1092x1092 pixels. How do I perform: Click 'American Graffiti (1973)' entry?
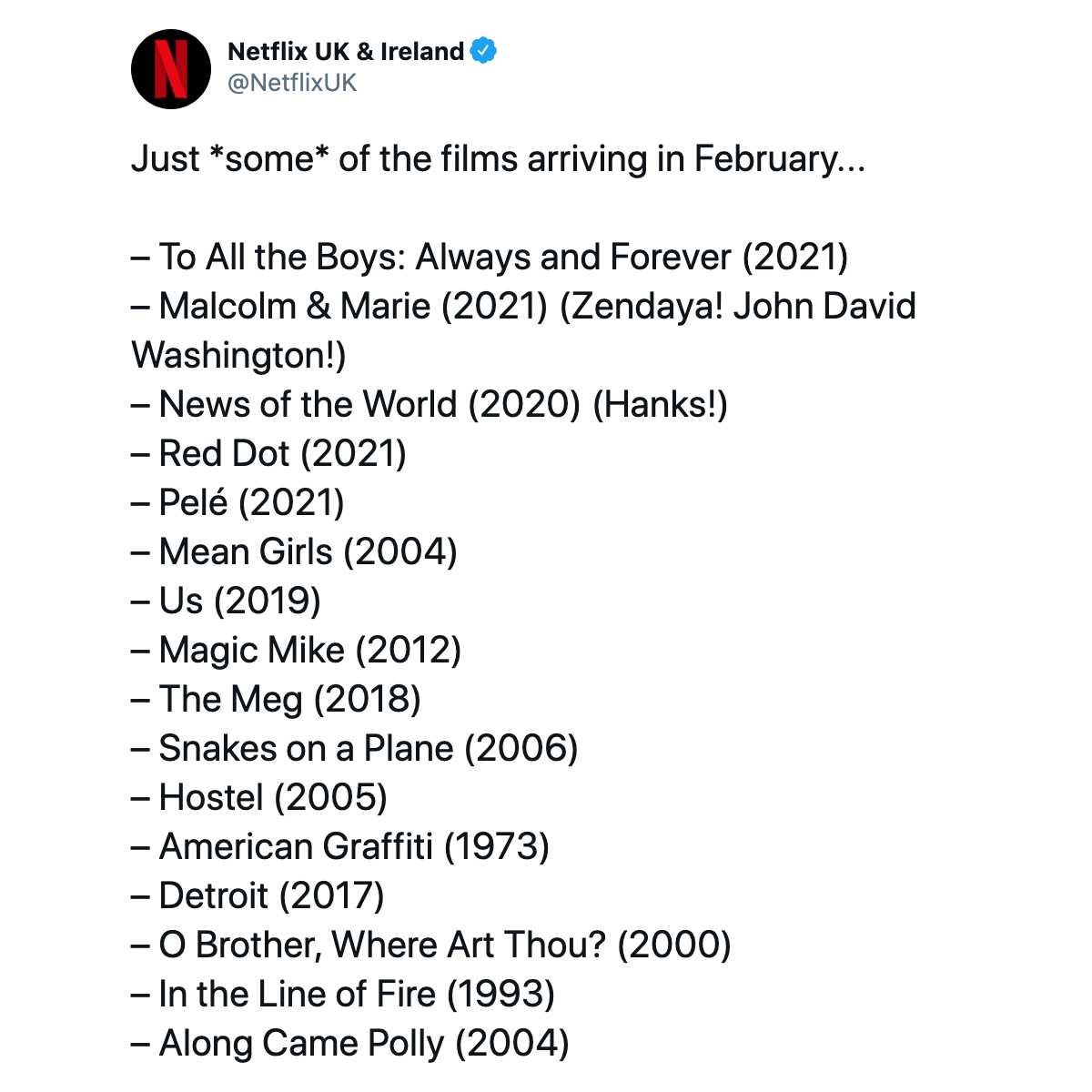pos(340,847)
